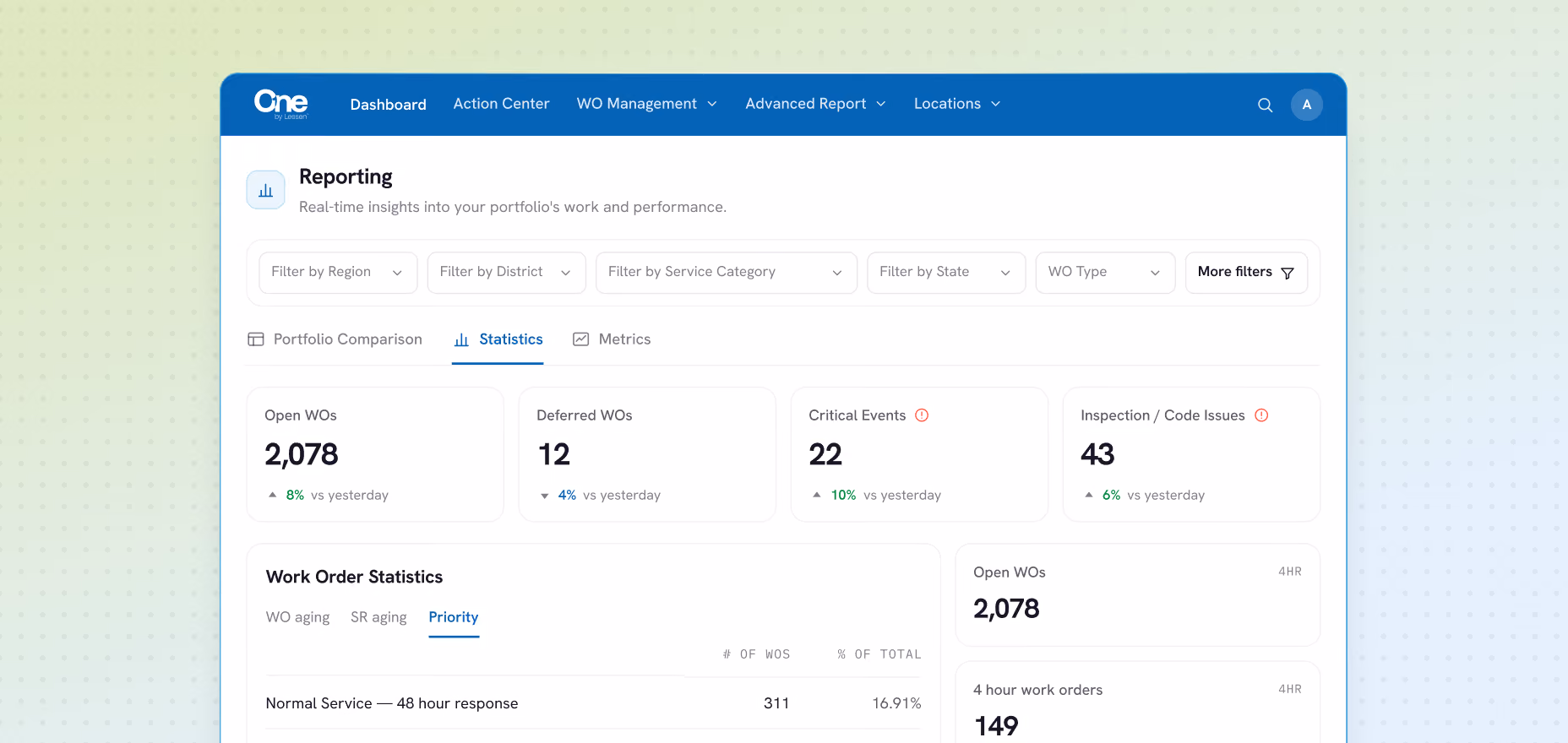The width and height of the screenshot is (1568, 743).
Task: Select the WO aging sub-tab
Action: [x=297, y=617]
